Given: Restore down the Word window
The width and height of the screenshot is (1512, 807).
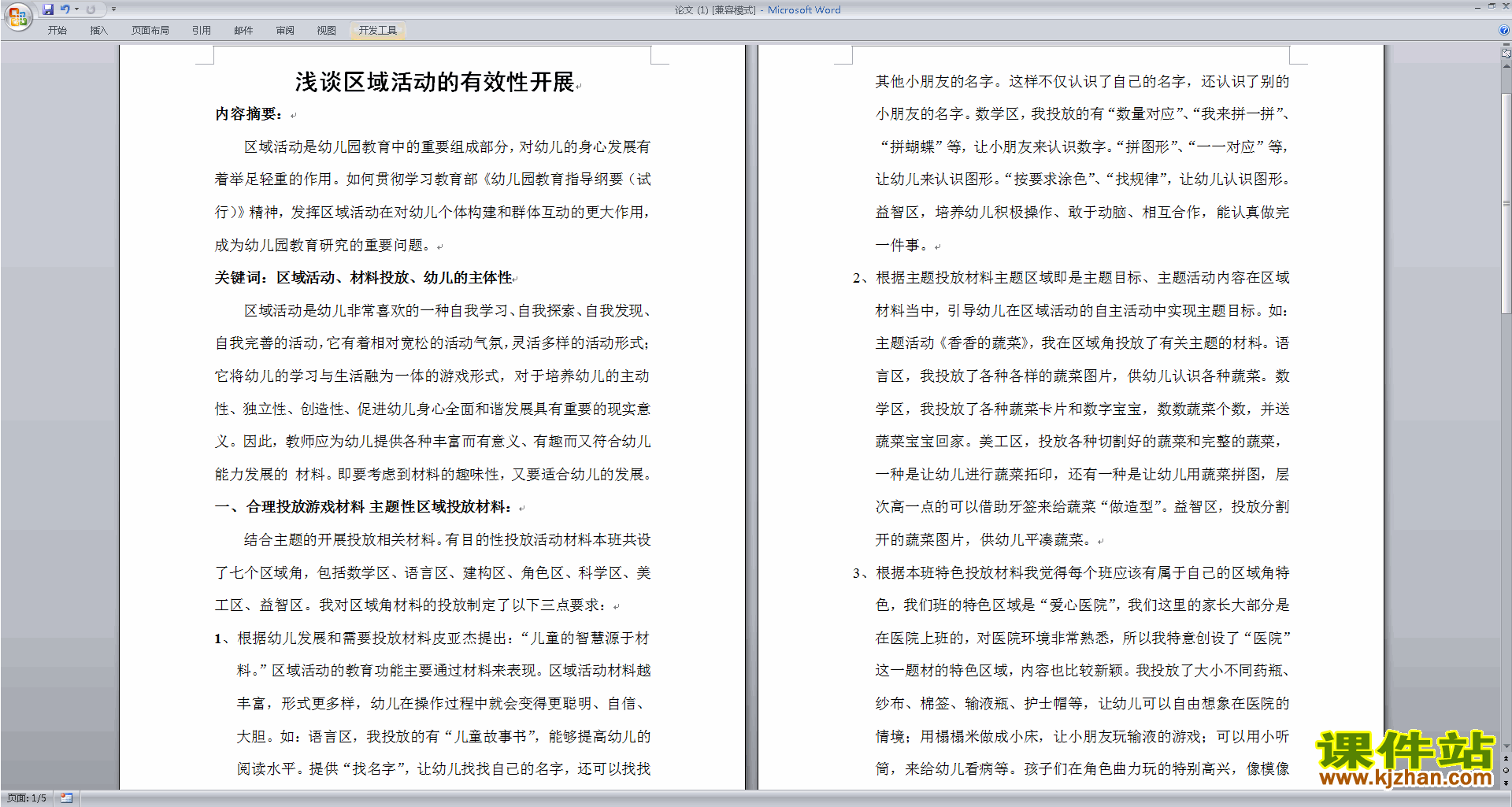Looking at the screenshot, I should 1492,6.
